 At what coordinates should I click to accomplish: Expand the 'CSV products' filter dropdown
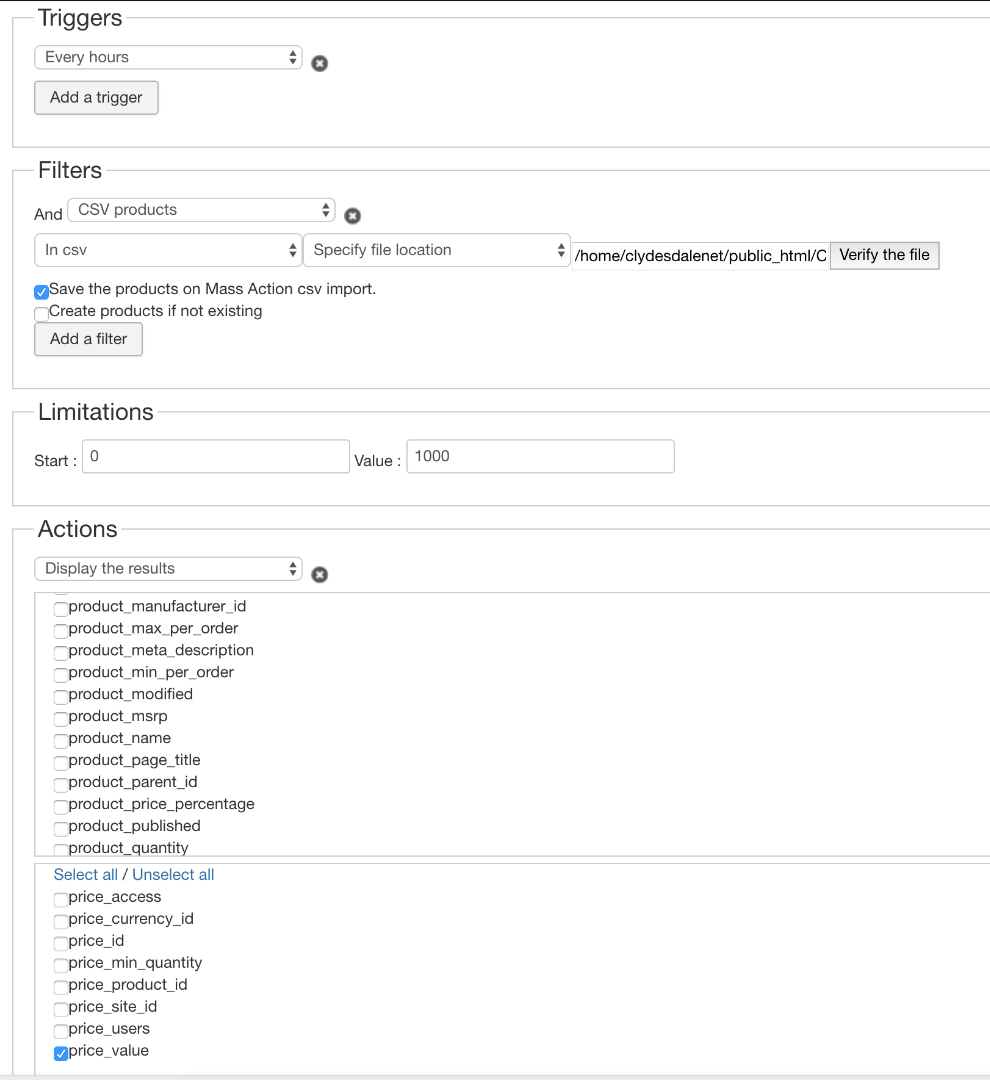point(201,210)
